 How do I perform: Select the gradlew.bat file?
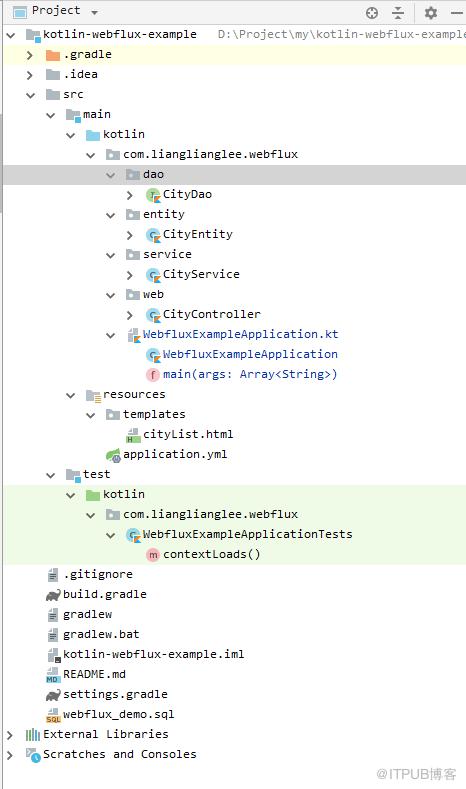tap(101, 635)
